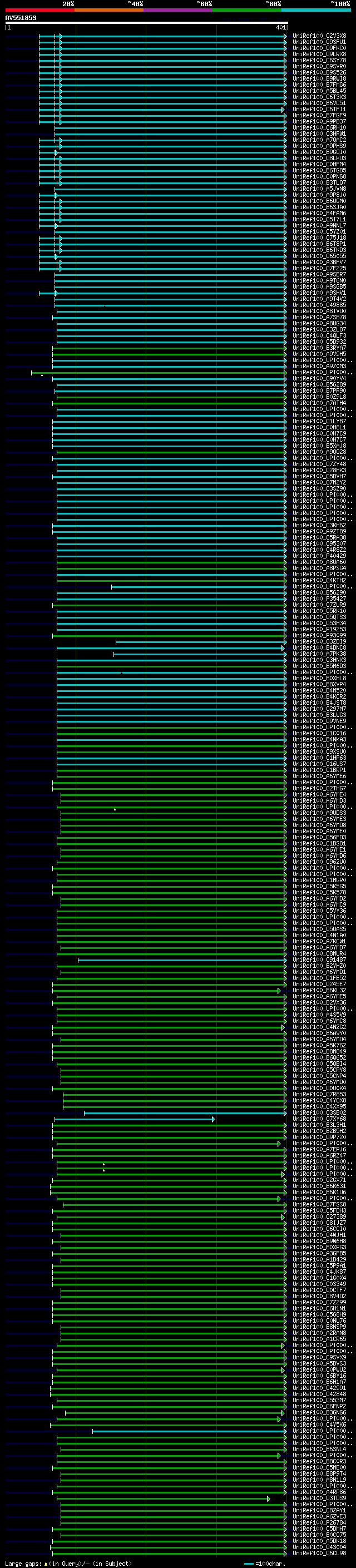
Task: Select the UniRef100_Q8LKU3 label
Action: coord(319,159)
